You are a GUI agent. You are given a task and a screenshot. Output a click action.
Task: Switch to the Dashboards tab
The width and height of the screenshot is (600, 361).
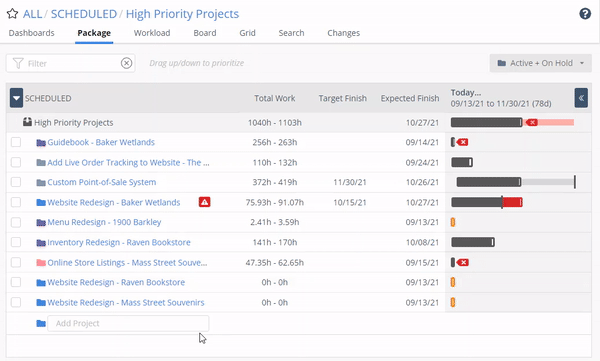(31, 33)
